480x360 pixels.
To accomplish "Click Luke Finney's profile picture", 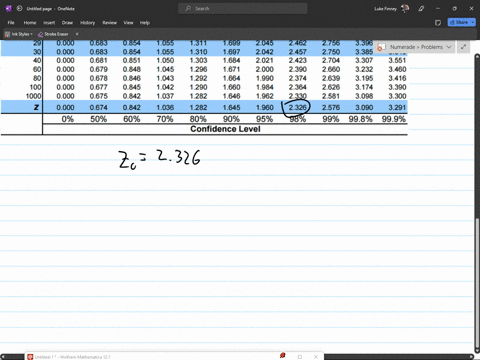I will click(x=405, y=9).
